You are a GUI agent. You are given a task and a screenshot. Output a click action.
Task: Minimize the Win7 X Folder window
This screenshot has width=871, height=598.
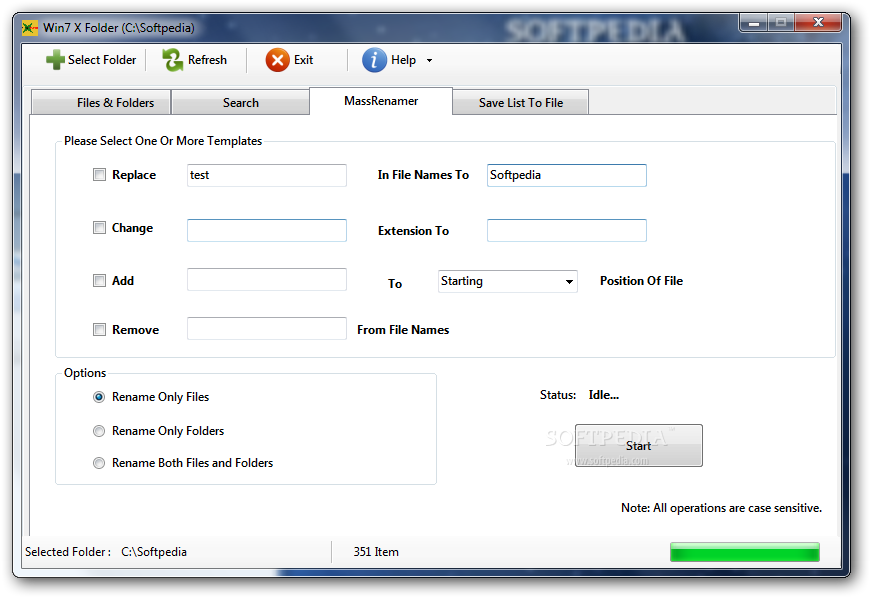coord(754,23)
